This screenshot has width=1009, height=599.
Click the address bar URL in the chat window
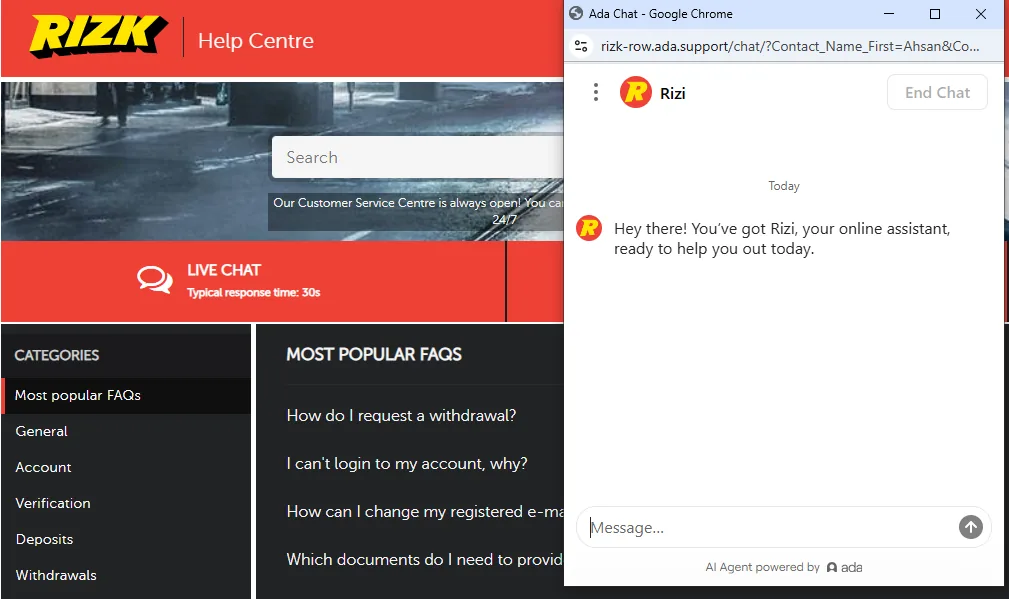(790, 46)
